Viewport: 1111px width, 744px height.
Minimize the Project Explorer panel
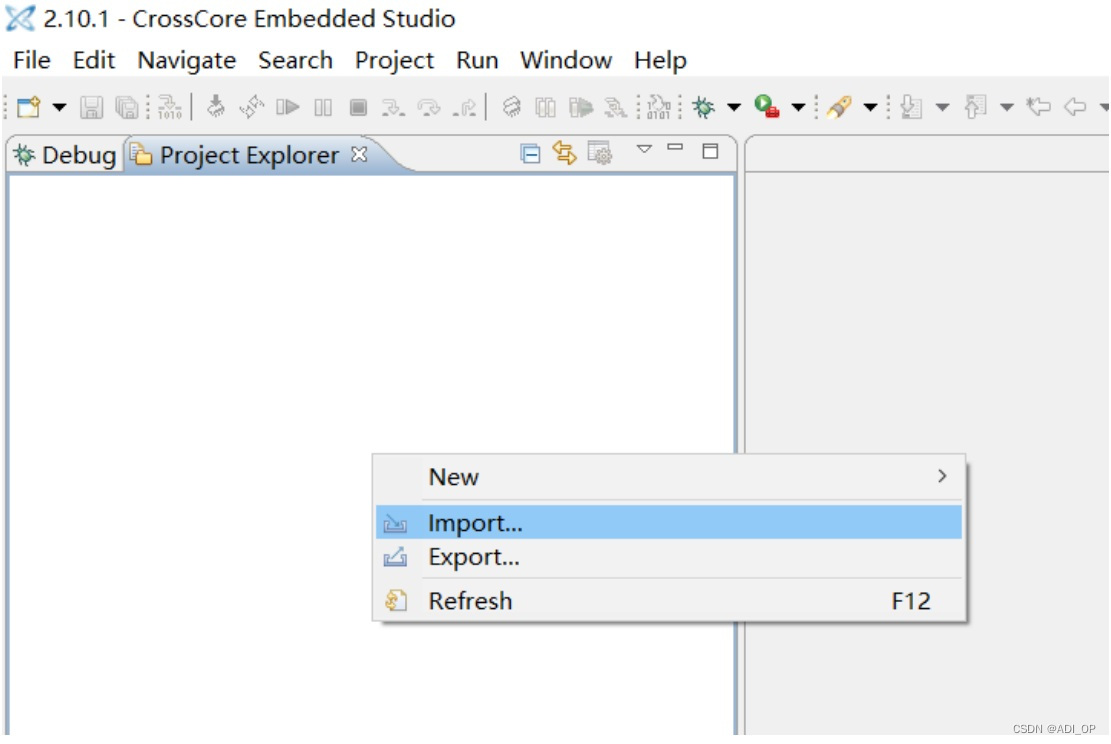tap(675, 147)
